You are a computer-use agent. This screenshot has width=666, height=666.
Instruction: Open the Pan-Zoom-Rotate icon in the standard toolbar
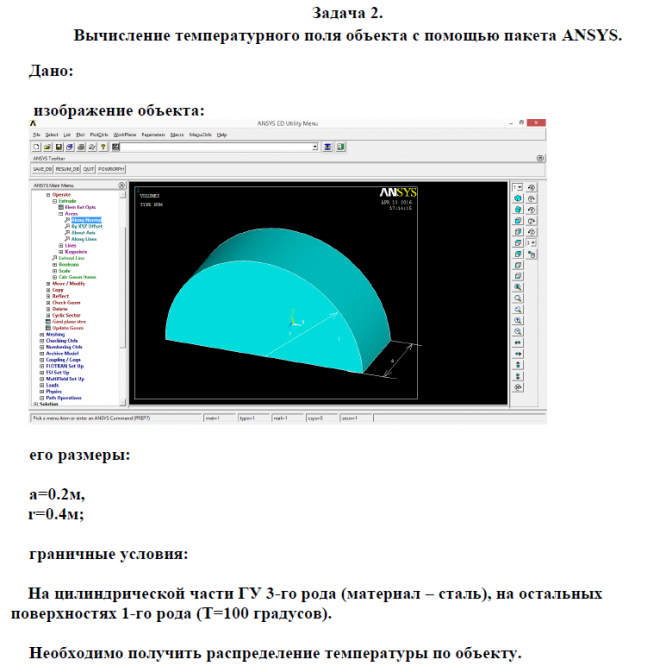(x=70, y=147)
